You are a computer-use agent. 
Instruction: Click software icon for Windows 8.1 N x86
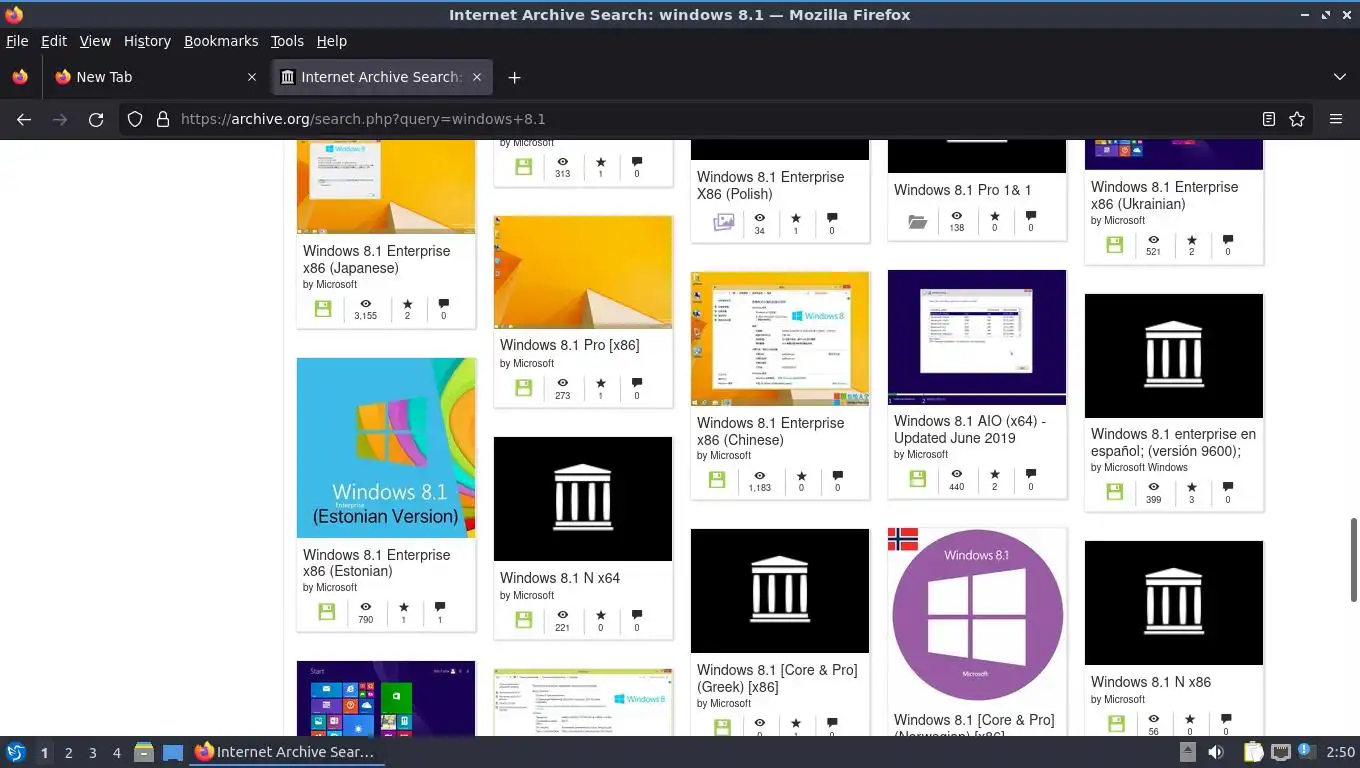tap(1115, 724)
